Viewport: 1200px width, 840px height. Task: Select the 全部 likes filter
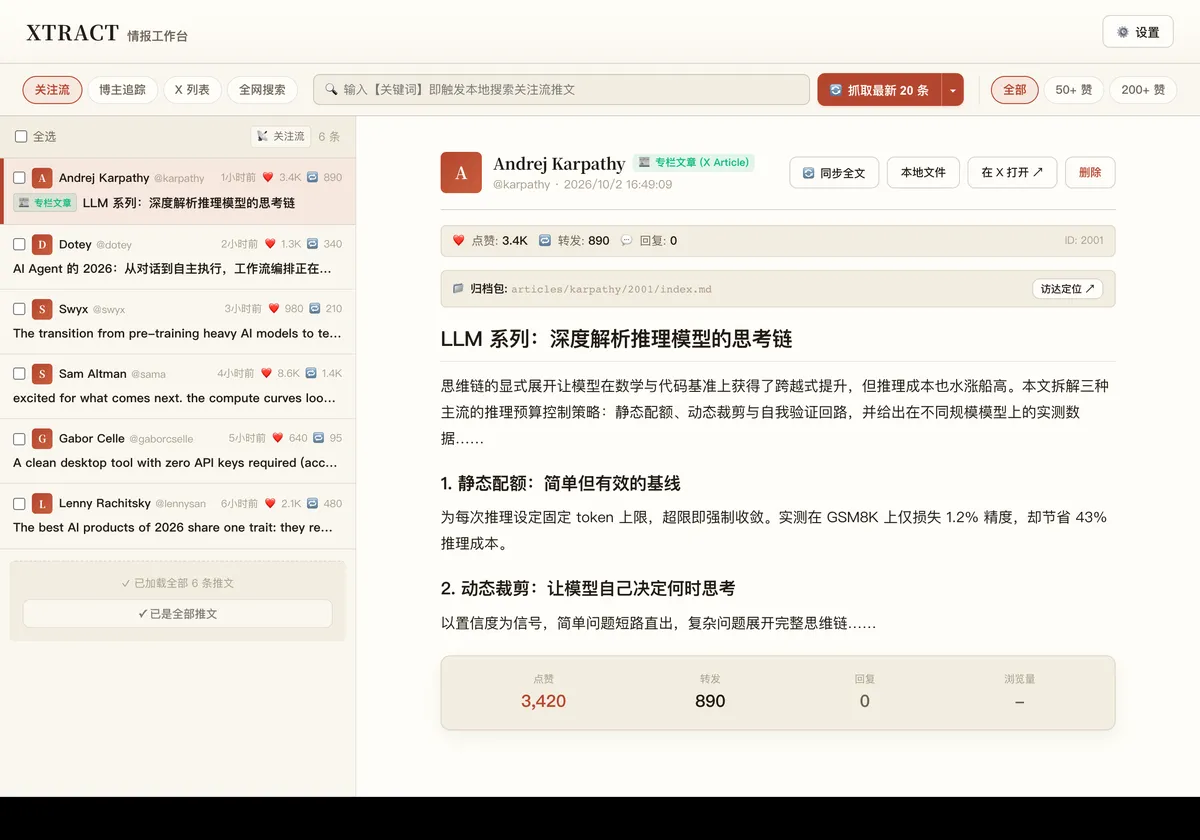point(1015,90)
